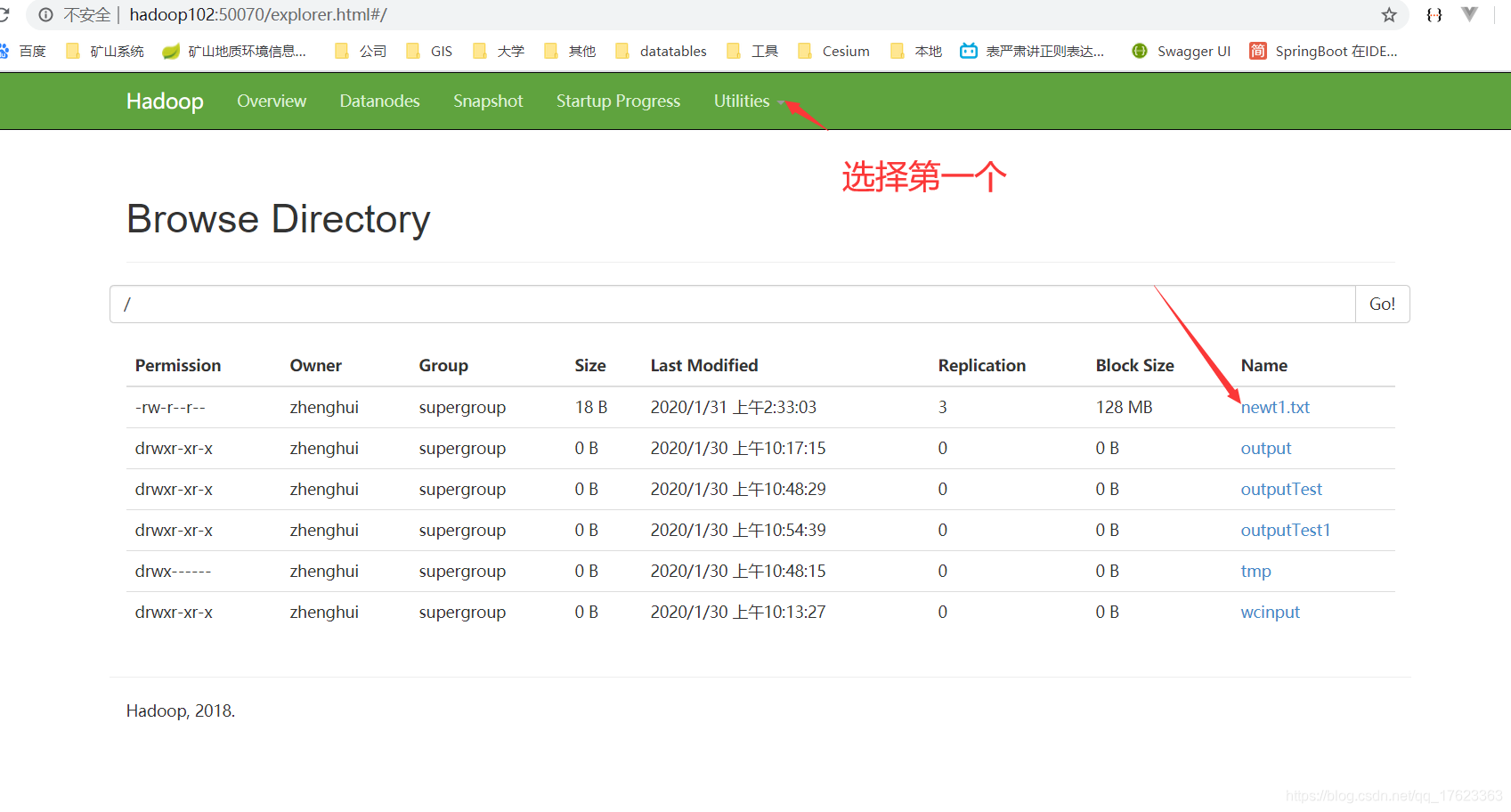The height and width of the screenshot is (812, 1511).
Task: Open the 矿山系统 bookmark folder
Action: tap(105, 51)
